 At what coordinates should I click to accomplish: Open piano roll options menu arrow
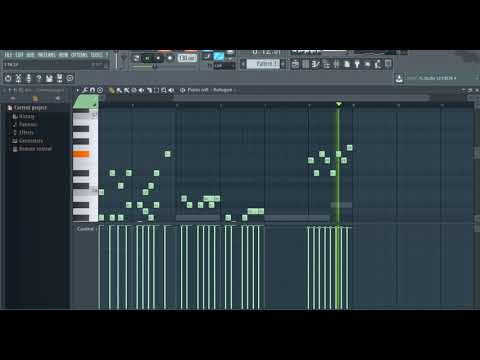coord(77,90)
